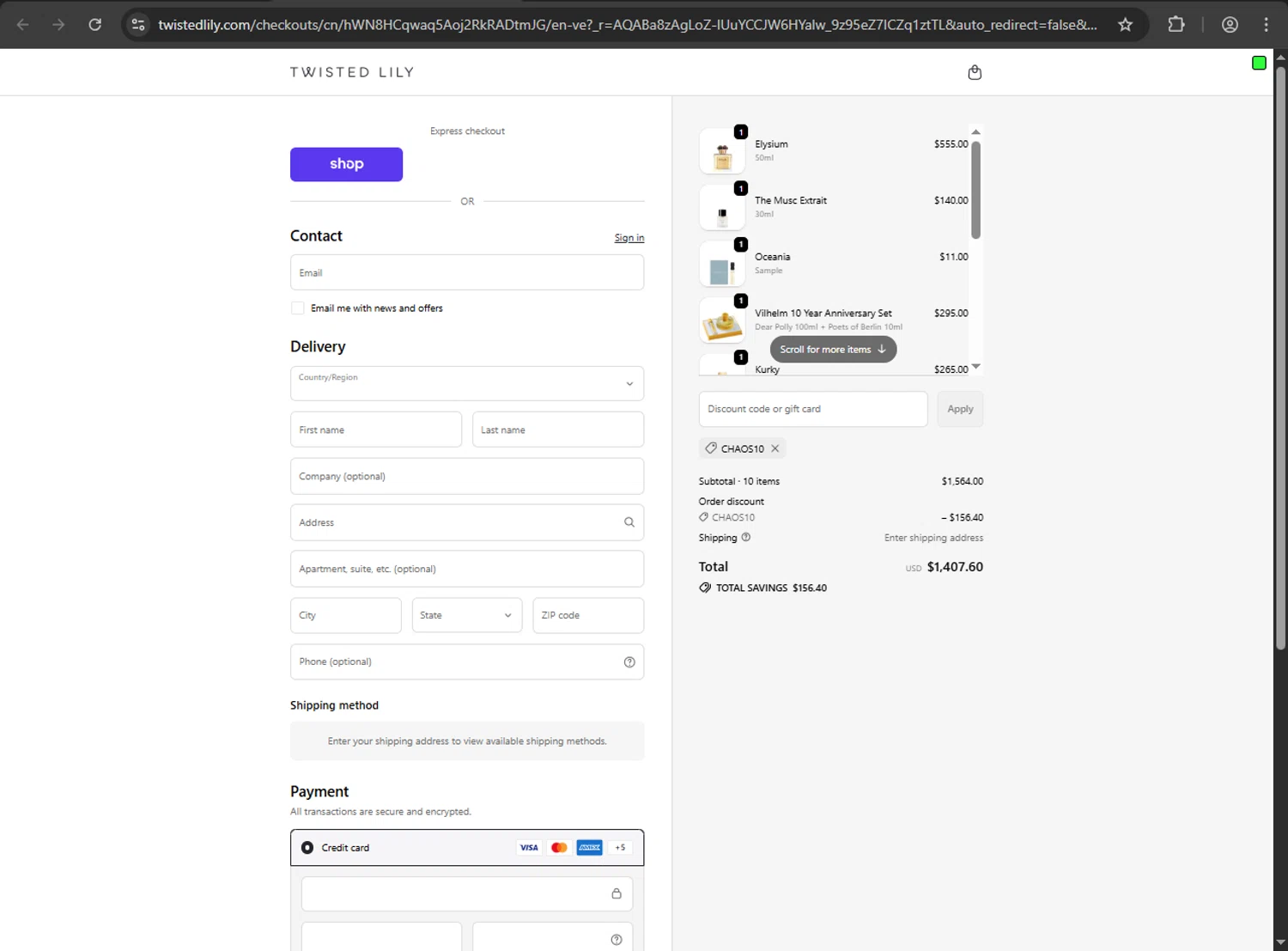Click the Subtotal $1,564.00 value

pyautogui.click(x=963, y=481)
